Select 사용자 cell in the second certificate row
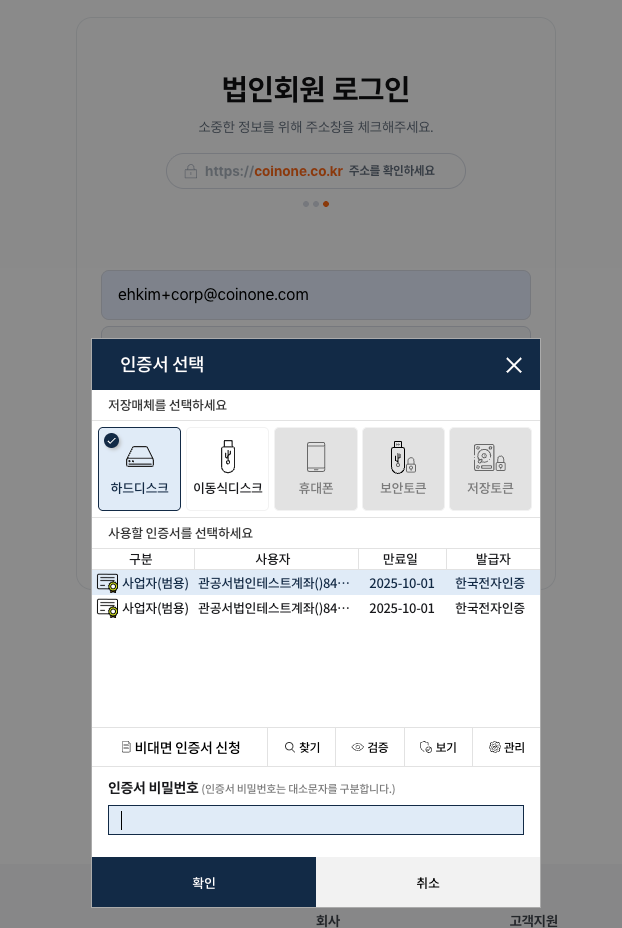Screen dimensions: 622x928 tap(273, 608)
